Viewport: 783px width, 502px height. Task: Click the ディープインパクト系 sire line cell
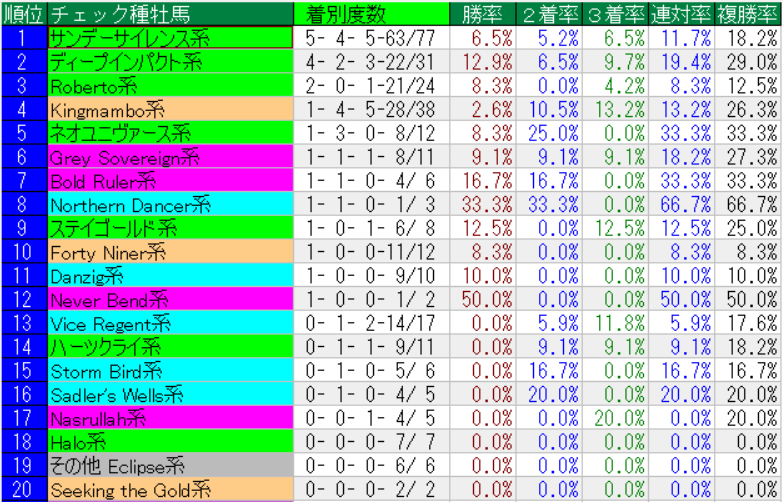tap(169, 62)
